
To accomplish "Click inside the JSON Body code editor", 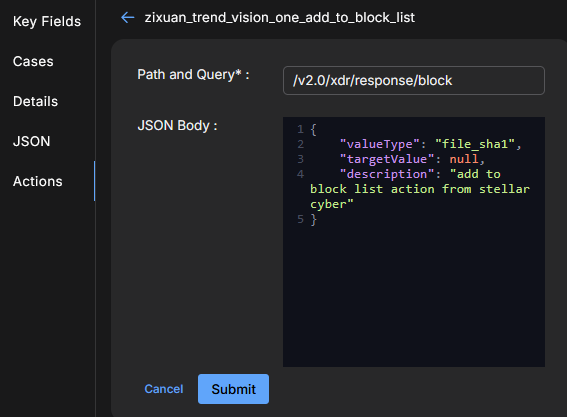I will tap(414, 242).
